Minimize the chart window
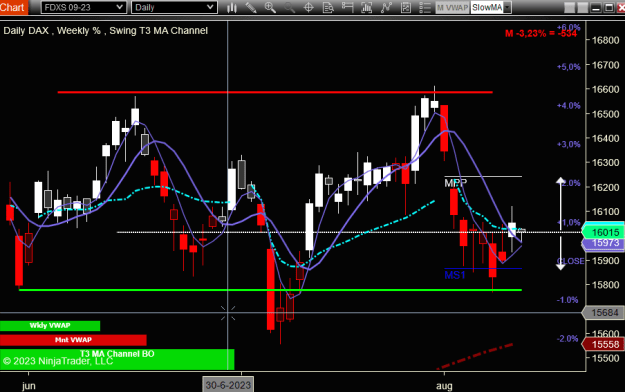The width and height of the screenshot is (625, 392). point(596,8)
